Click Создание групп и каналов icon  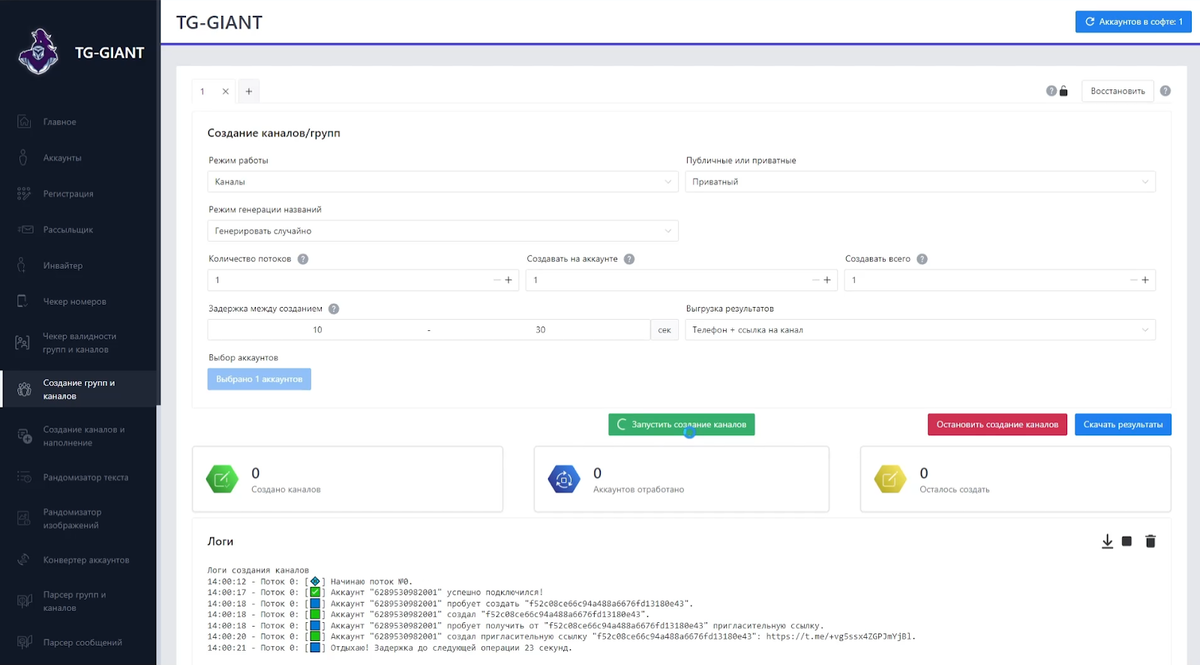pos(23,390)
